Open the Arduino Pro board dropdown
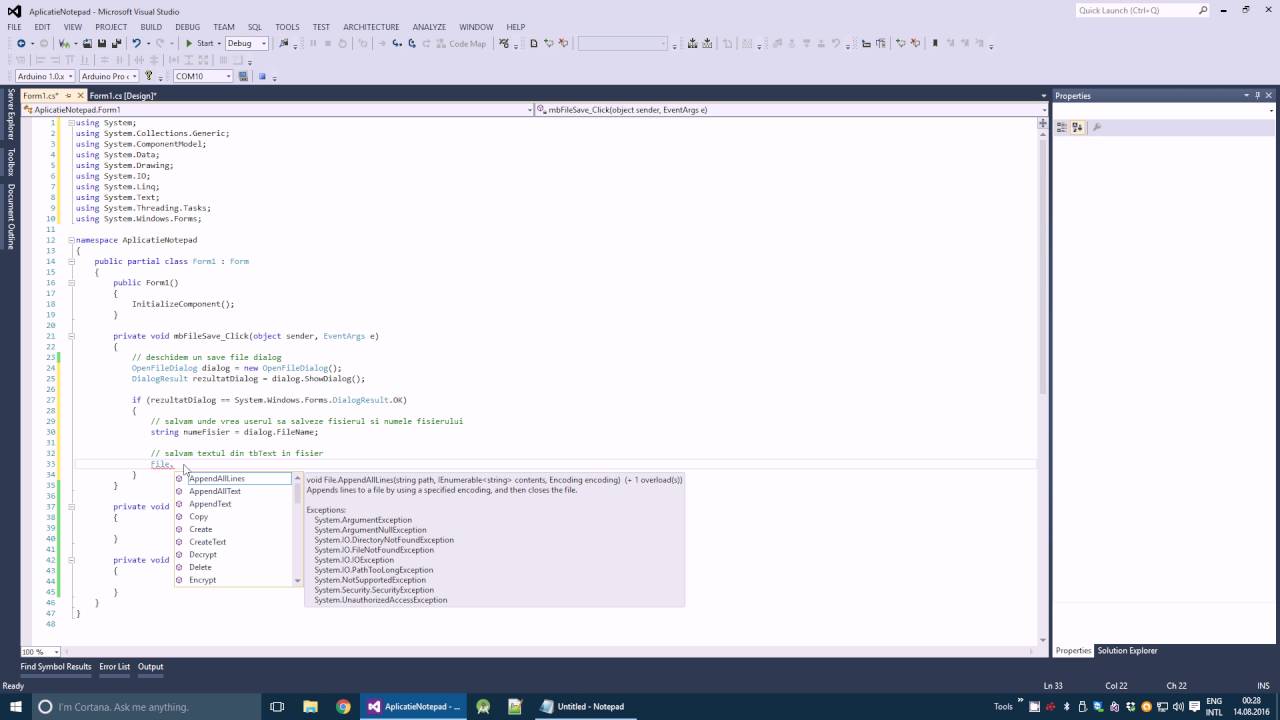The image size is (1280, 720). (x=109, y=76)
